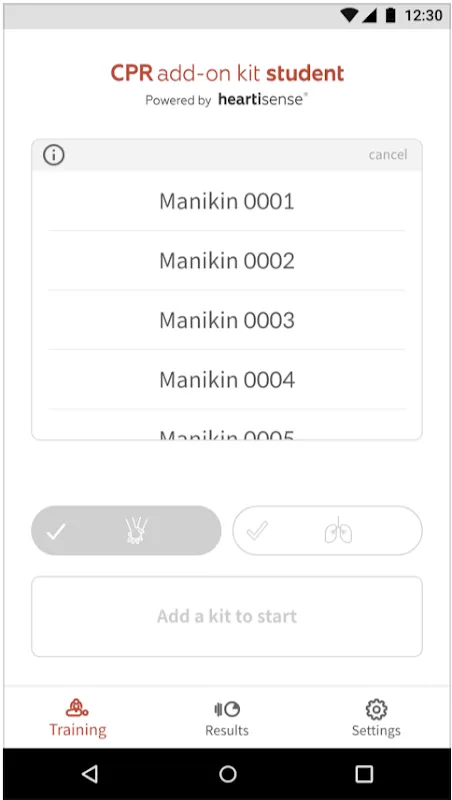Tap the Training manikin icon
Image resolution: width=452 pixels, height=800 pixels.
click(77, 708)
